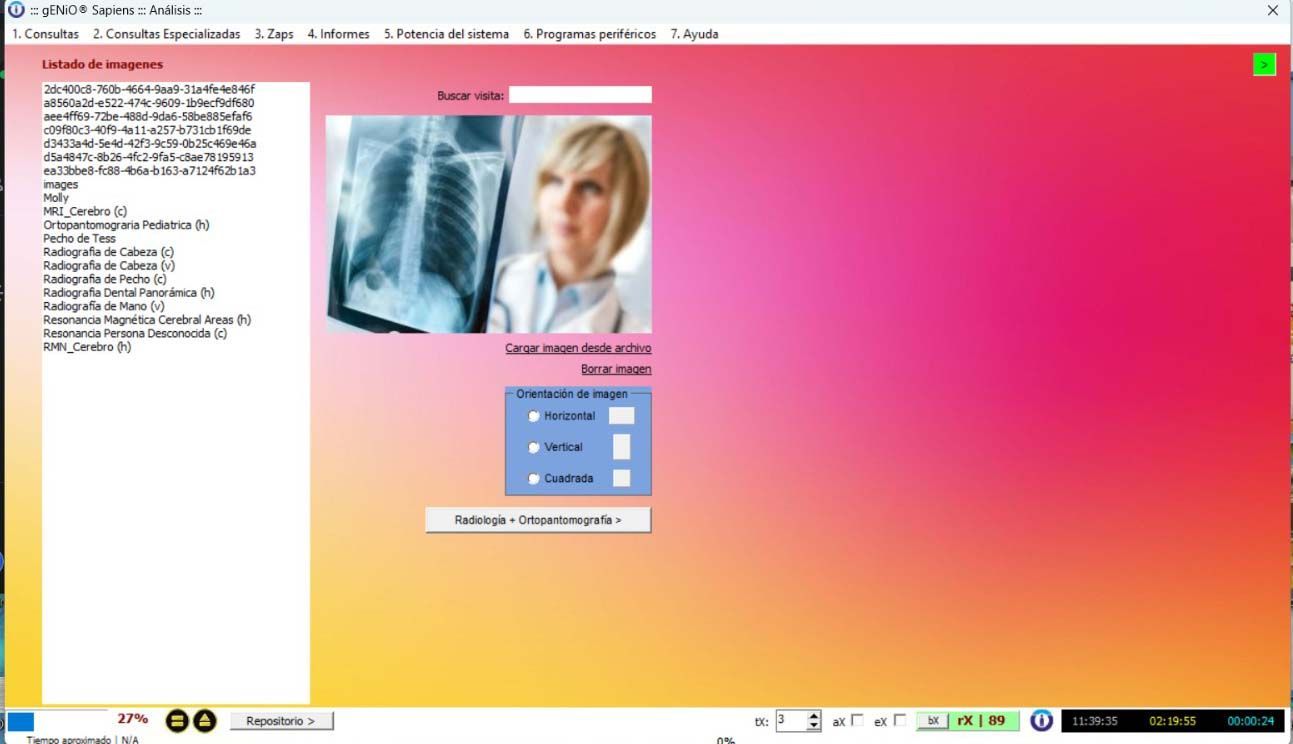Open the Repositorio button
The width and height of the screenshot is (1293, 744).
click(x=281, y=720)
